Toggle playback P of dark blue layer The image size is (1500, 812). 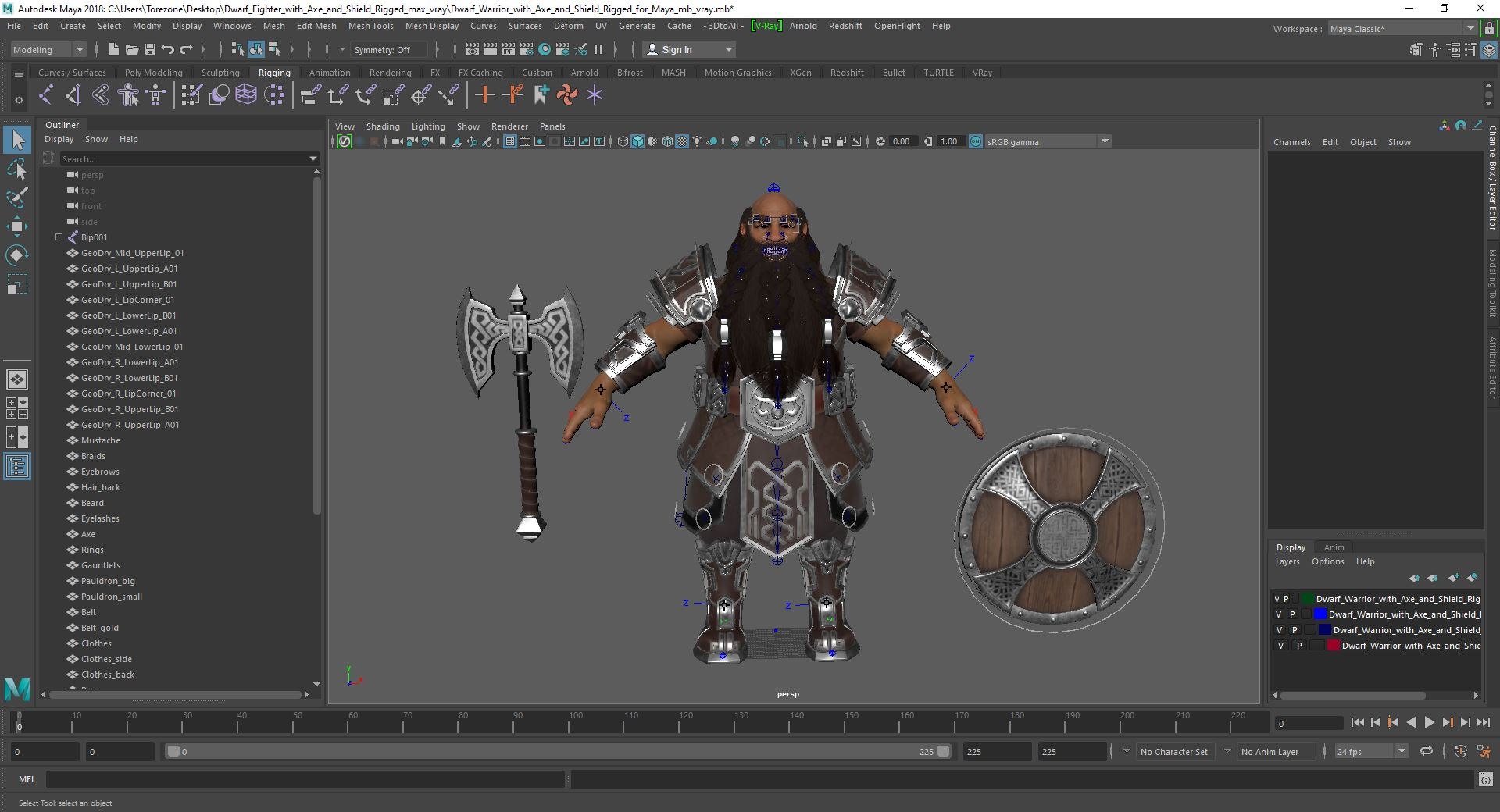click(1295, 630)
